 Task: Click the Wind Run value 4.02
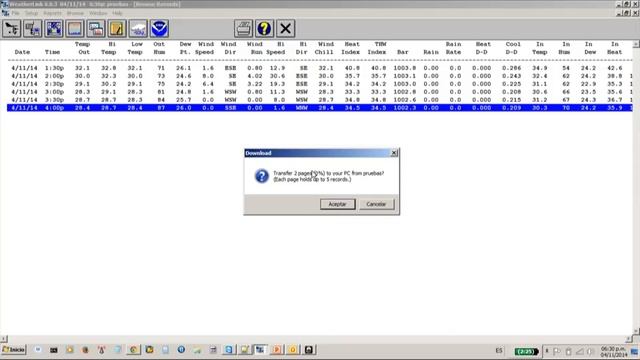255,76
